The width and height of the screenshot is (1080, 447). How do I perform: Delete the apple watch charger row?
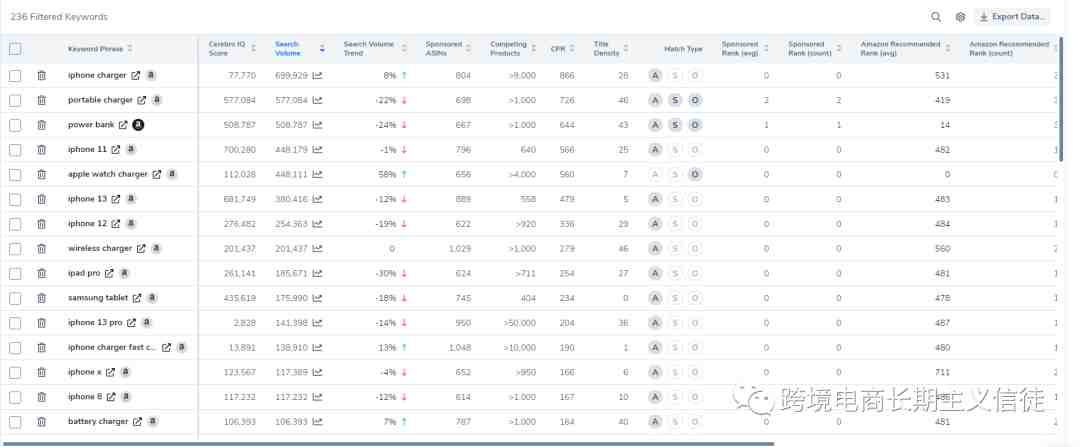coord(41,174)
